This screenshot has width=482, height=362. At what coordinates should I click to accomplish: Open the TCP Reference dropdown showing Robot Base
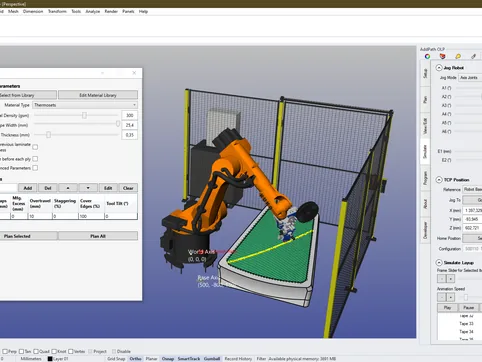click(x=472, y=189)
